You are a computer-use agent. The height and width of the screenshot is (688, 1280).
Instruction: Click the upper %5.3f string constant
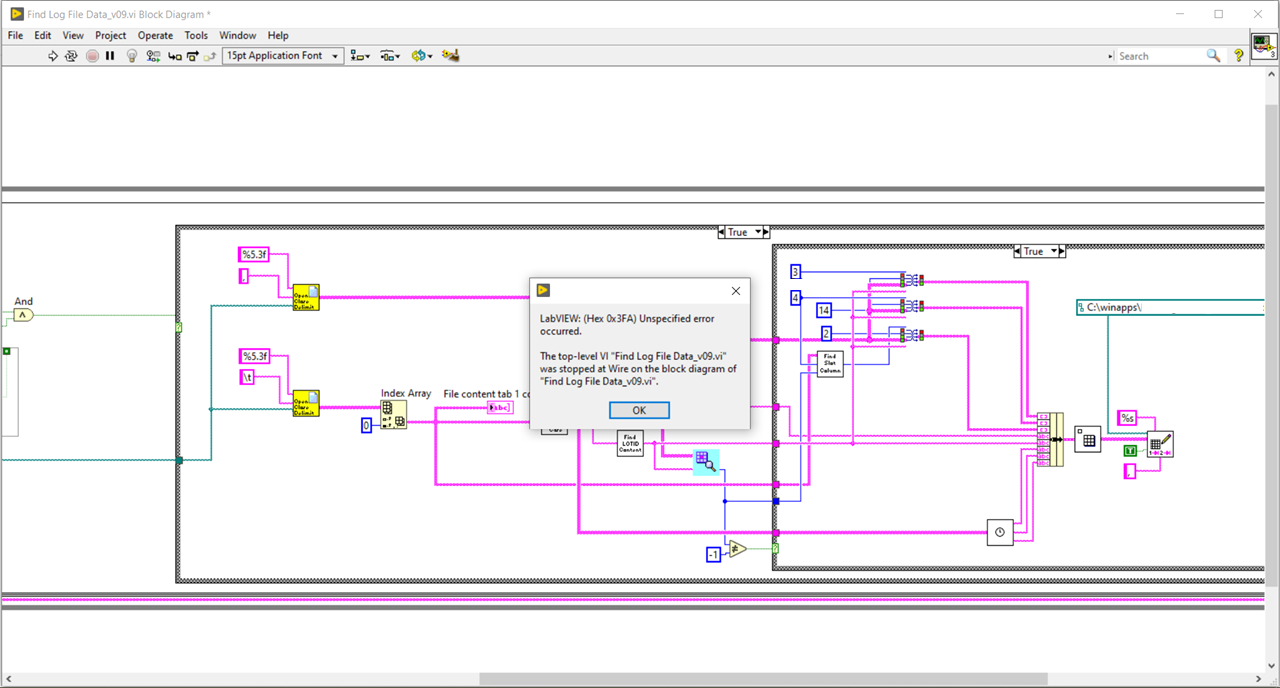point(253,255)
